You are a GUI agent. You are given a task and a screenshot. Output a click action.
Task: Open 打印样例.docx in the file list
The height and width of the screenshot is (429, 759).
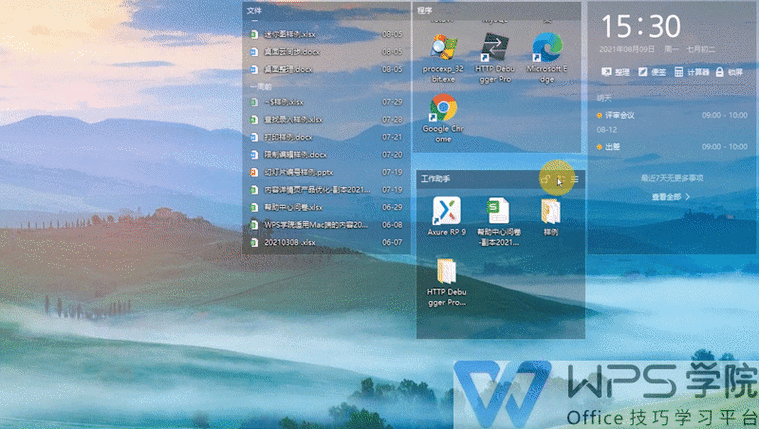(326, 137)
